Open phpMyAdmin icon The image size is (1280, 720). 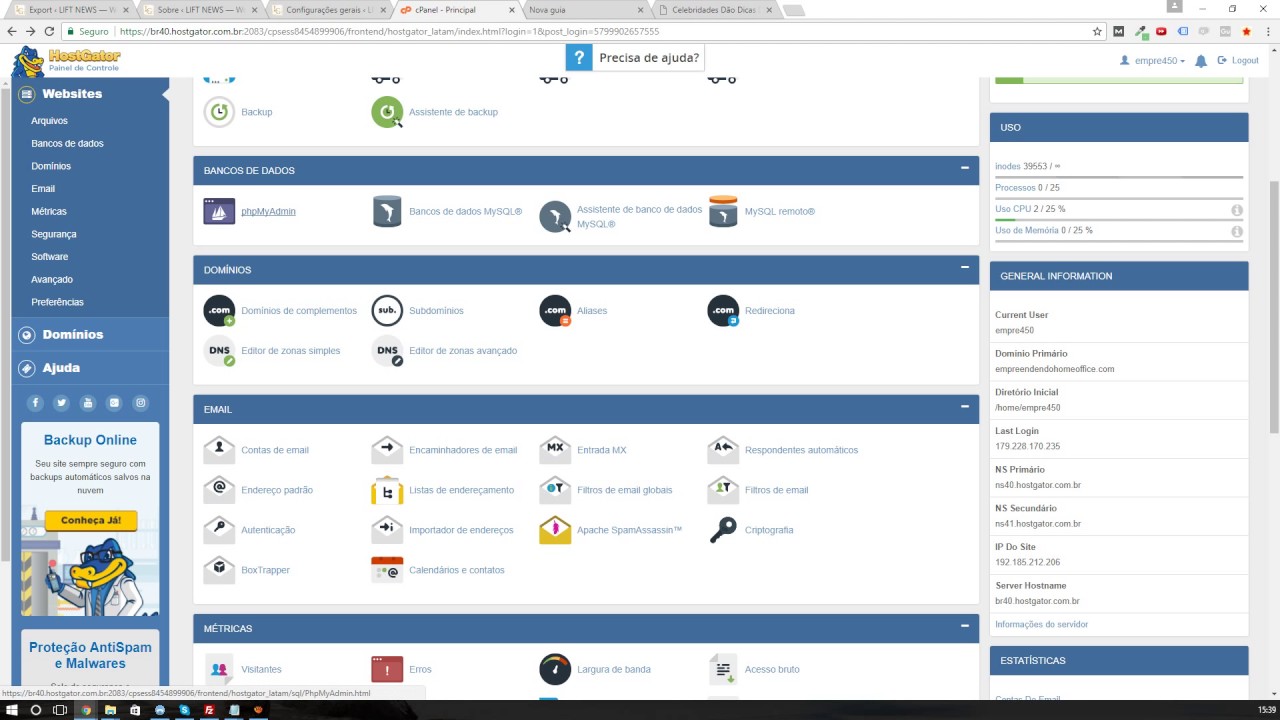coord(219,212)
